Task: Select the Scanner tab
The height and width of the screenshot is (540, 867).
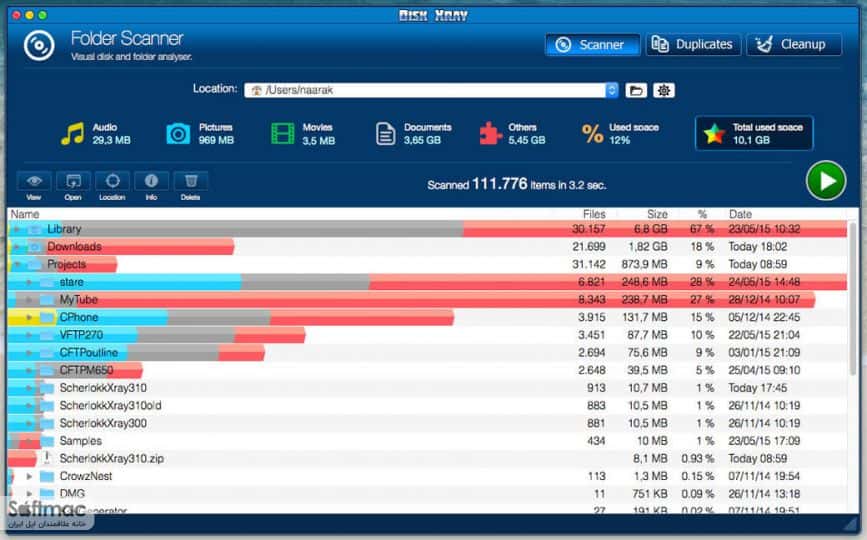Action: tap(592, 44)
